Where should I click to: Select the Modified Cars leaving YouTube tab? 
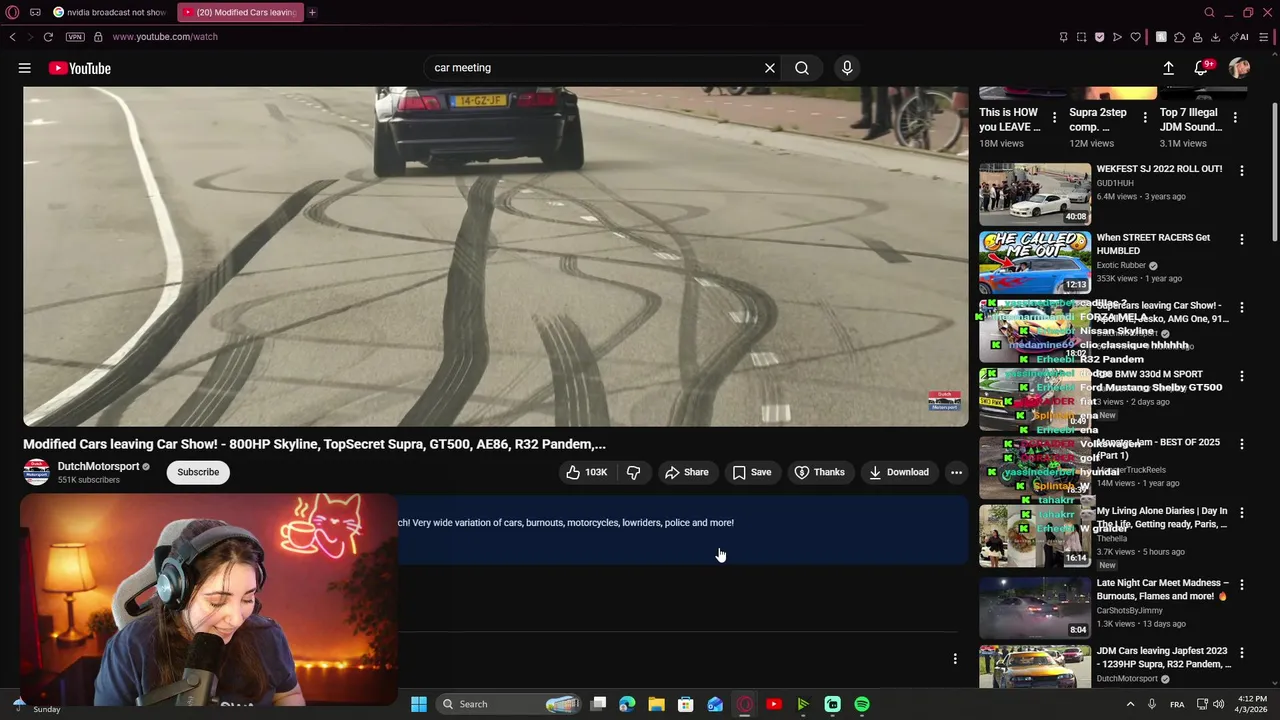(x=241, y=12)
